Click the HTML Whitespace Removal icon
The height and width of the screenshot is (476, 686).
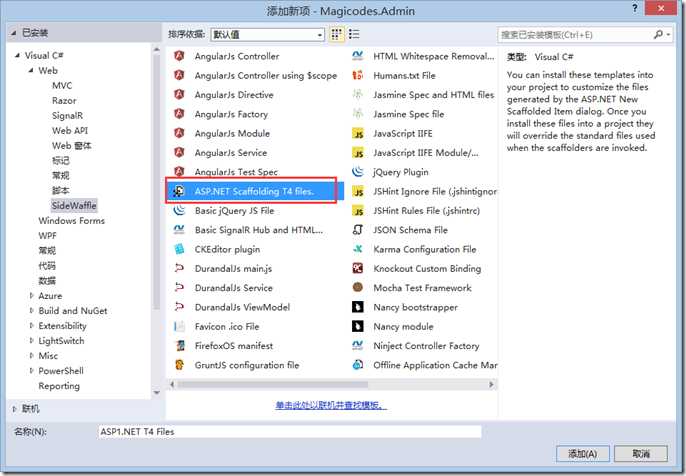(358, 56)
